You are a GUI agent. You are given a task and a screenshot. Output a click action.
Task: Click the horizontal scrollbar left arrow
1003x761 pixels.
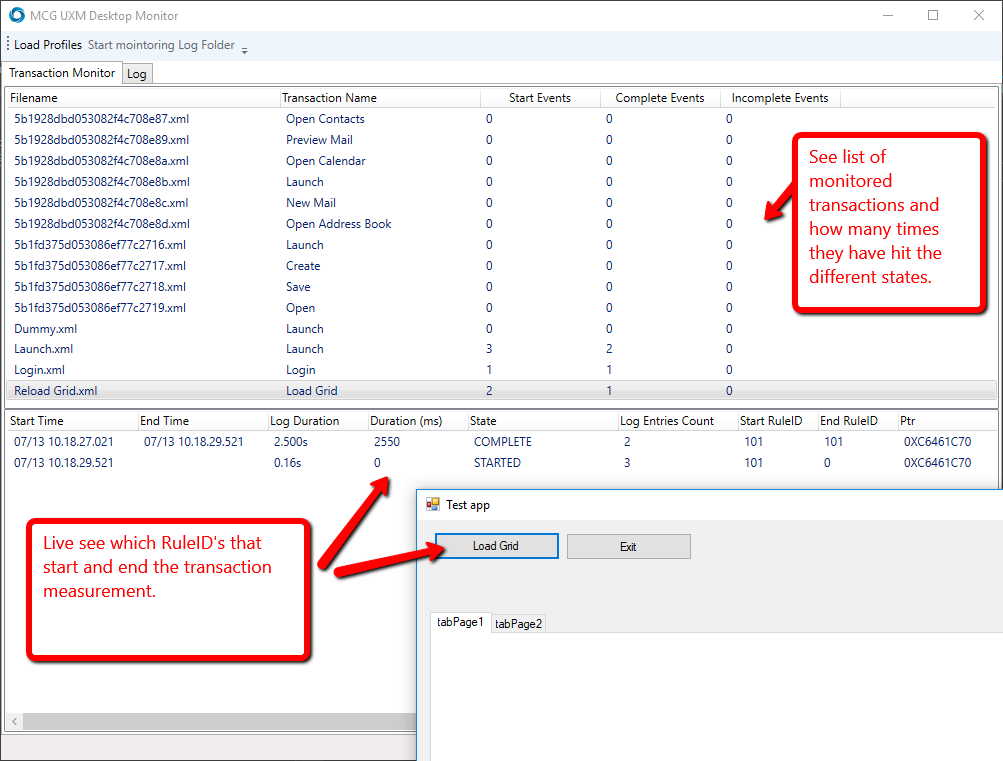(x=14, y=721)
